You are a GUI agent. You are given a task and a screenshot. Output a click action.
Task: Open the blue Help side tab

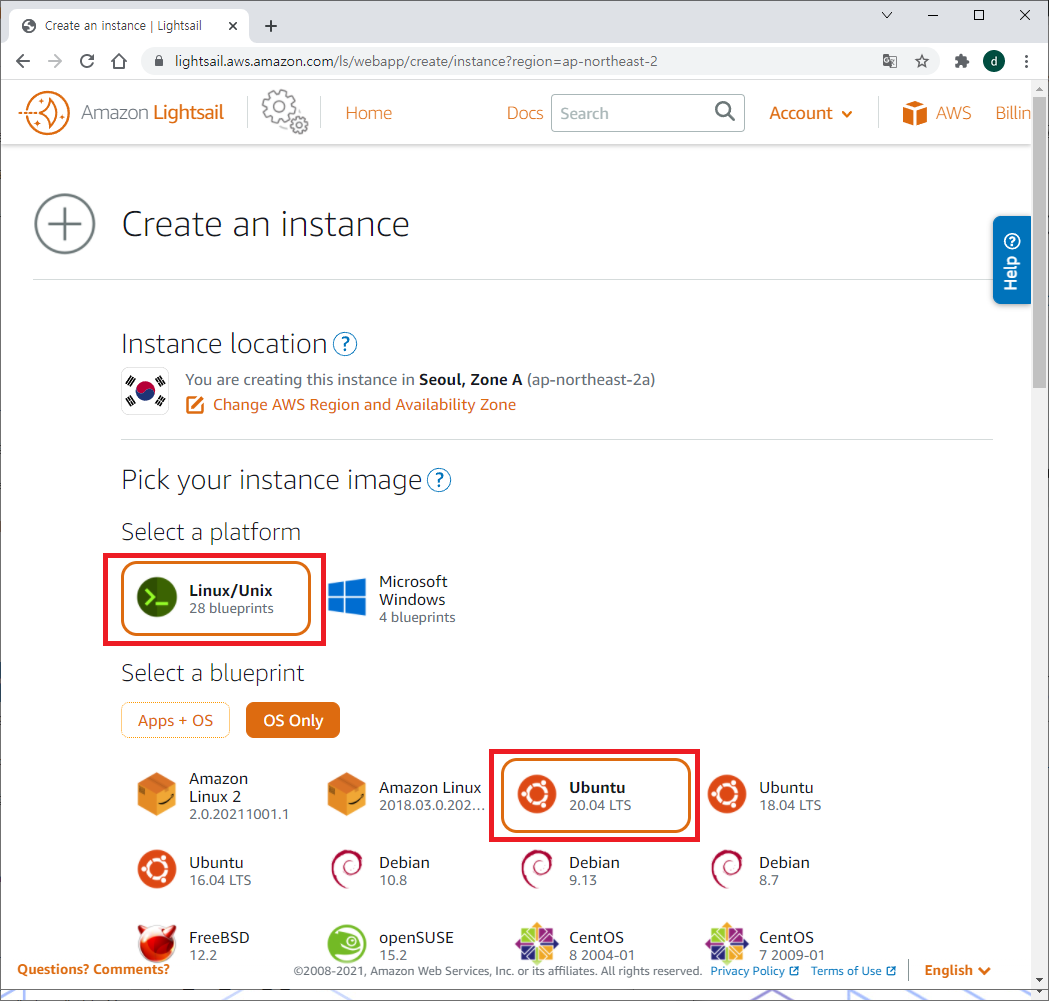pos(1011,260)
